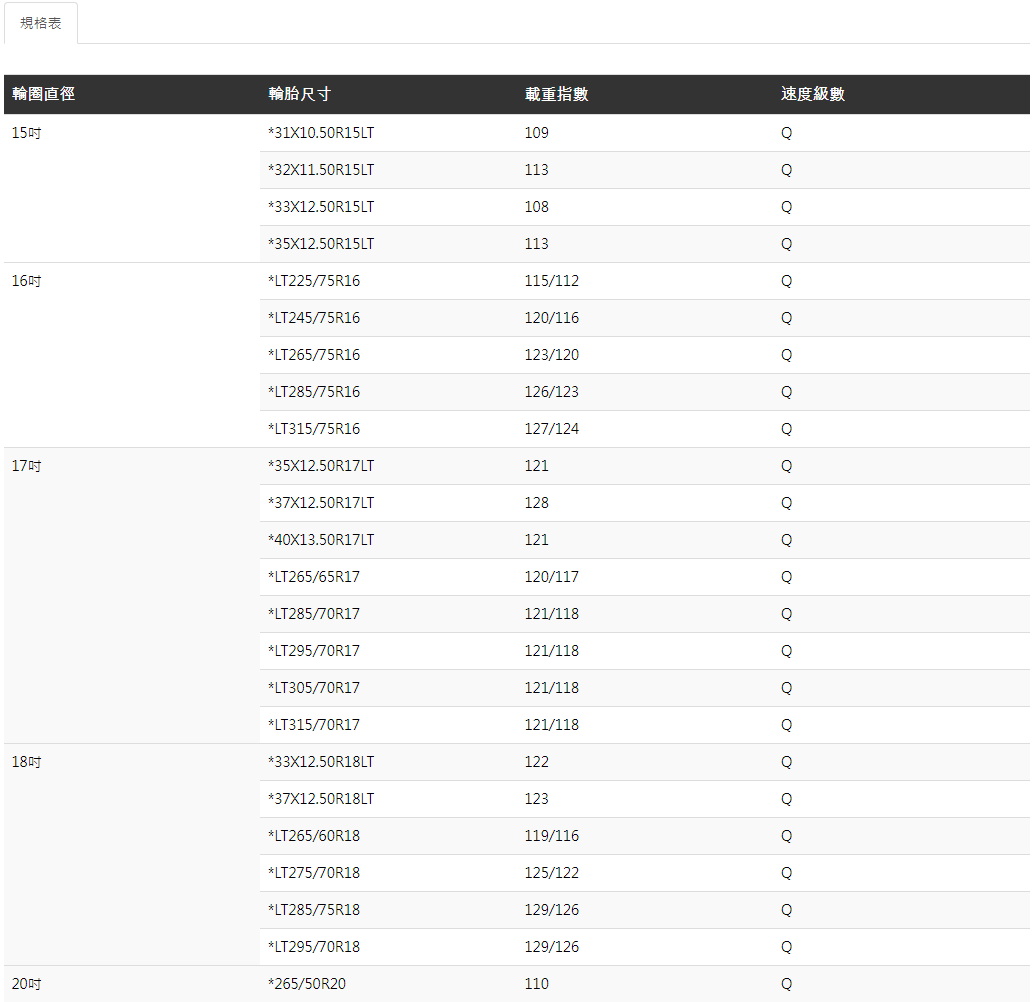Image resolution: width=1032 pixels, height=1002 pixels.
Task: Click the 17吋 rim diameter cell
Action: (x=26, y=466)
